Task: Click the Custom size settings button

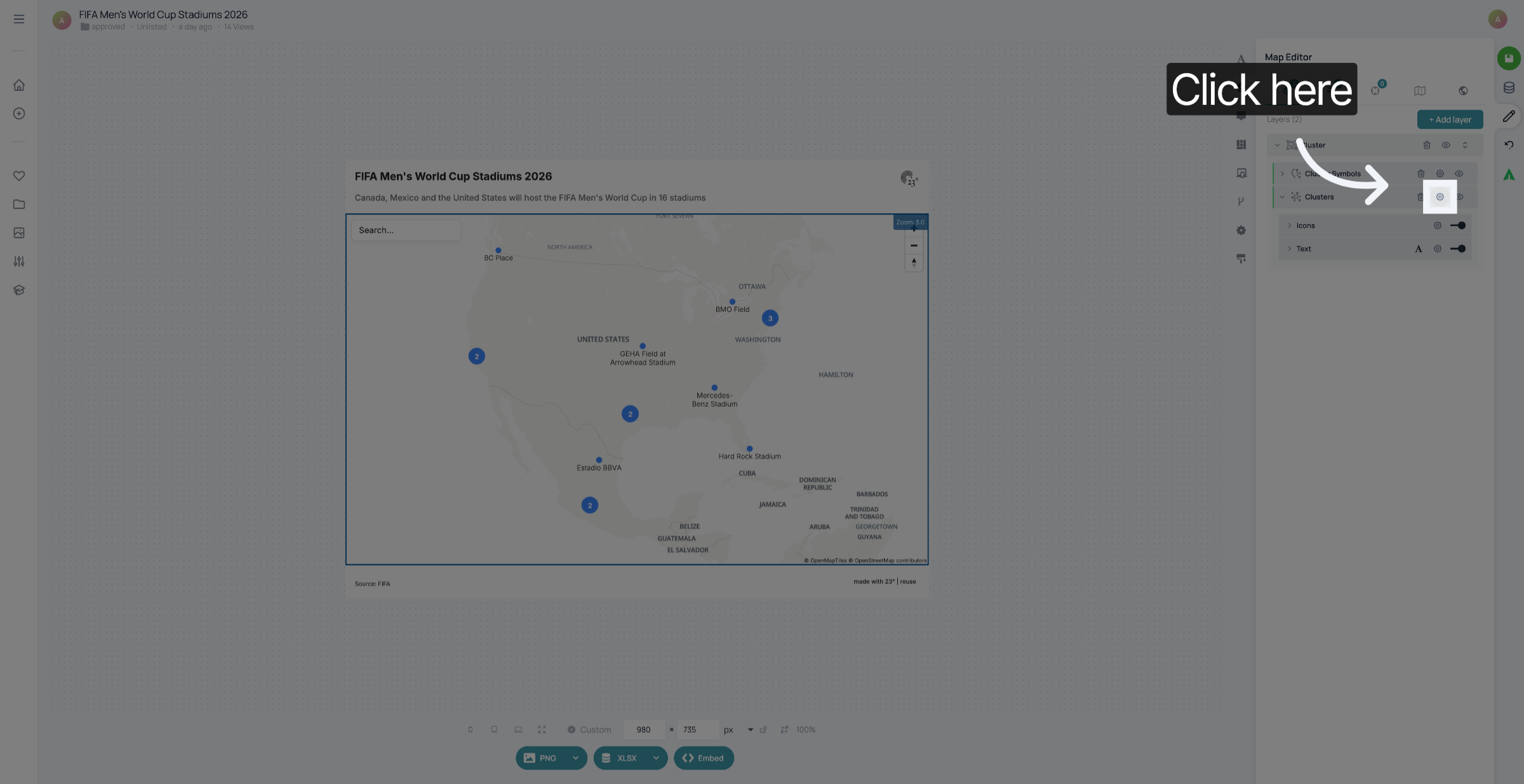Action: (x=589, y=730)
